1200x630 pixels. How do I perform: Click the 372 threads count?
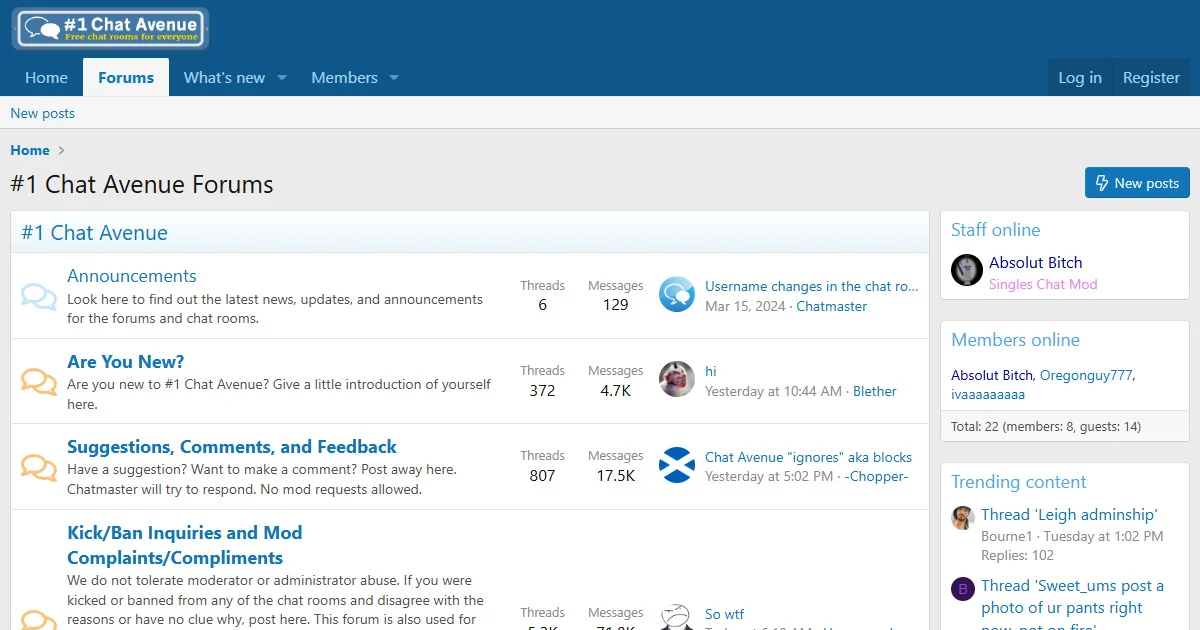542,390
